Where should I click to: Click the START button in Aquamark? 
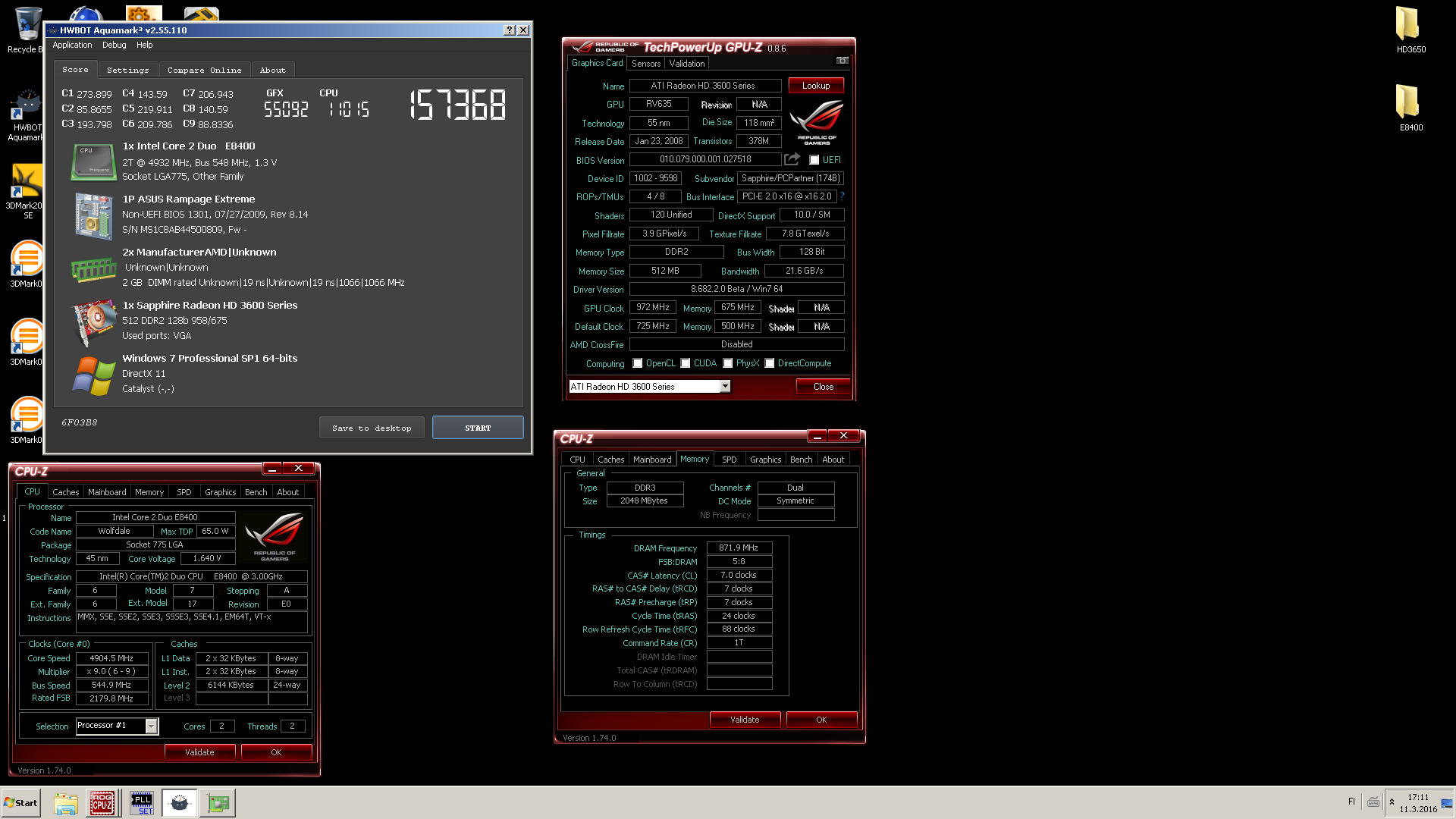coord(478,428)
